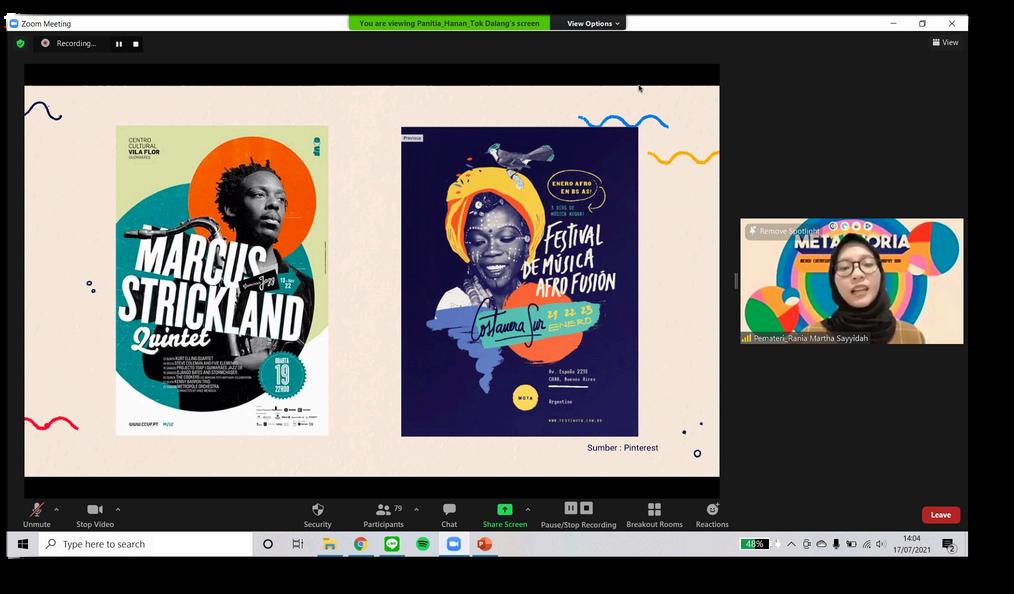Click the OneDrive cloud tray icon
The width and height of the screenshot is (1014, 594).
821,544
